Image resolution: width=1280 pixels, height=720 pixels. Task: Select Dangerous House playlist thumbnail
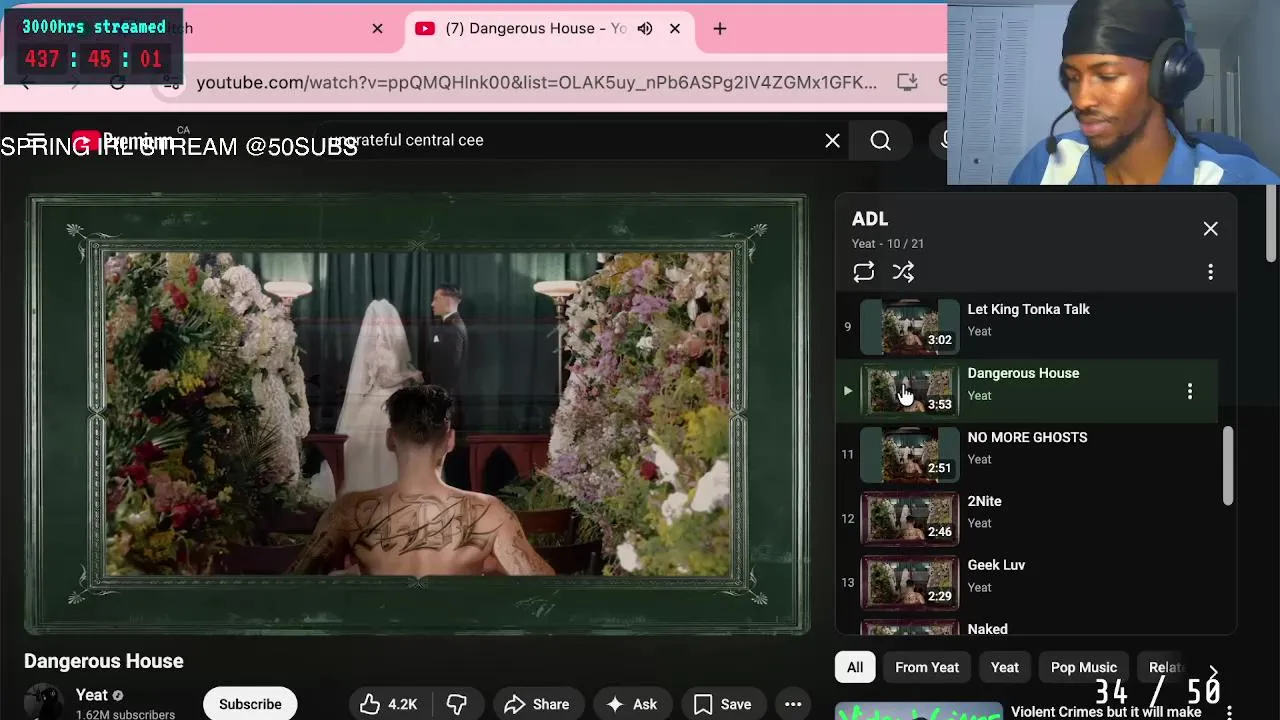click(909, 390)
